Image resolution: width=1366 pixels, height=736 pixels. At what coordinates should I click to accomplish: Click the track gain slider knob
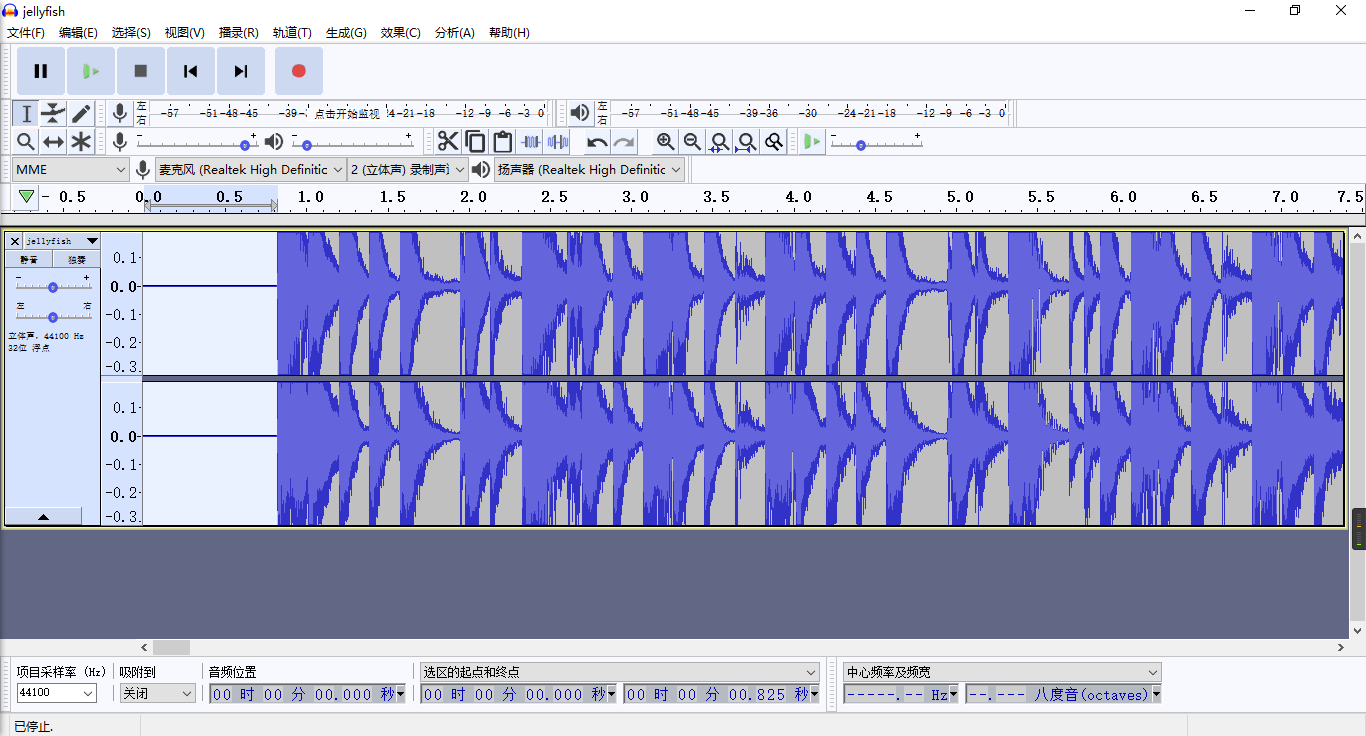pos(52,287)
